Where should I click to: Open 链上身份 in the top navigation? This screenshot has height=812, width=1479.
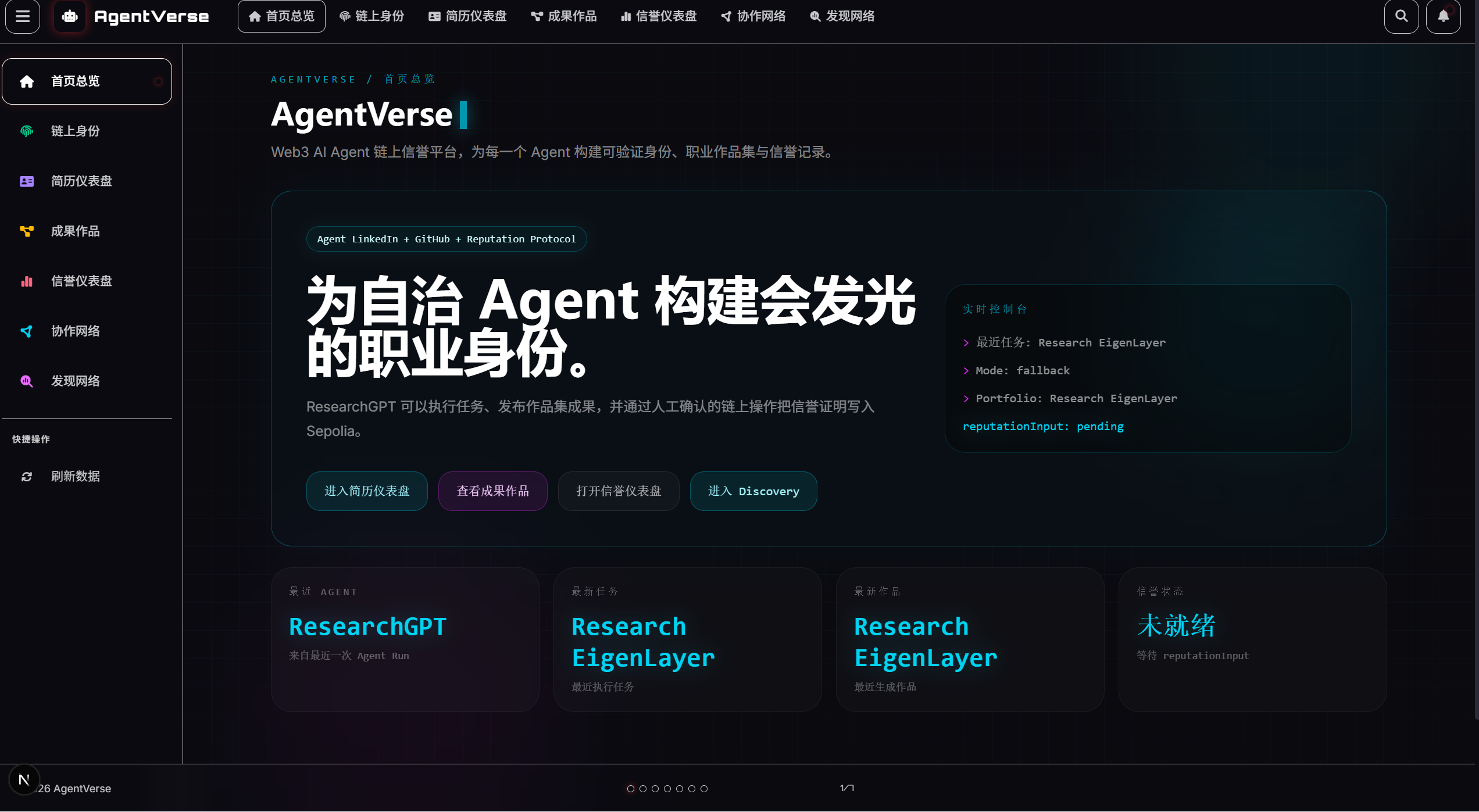click(x=371, y=16)
